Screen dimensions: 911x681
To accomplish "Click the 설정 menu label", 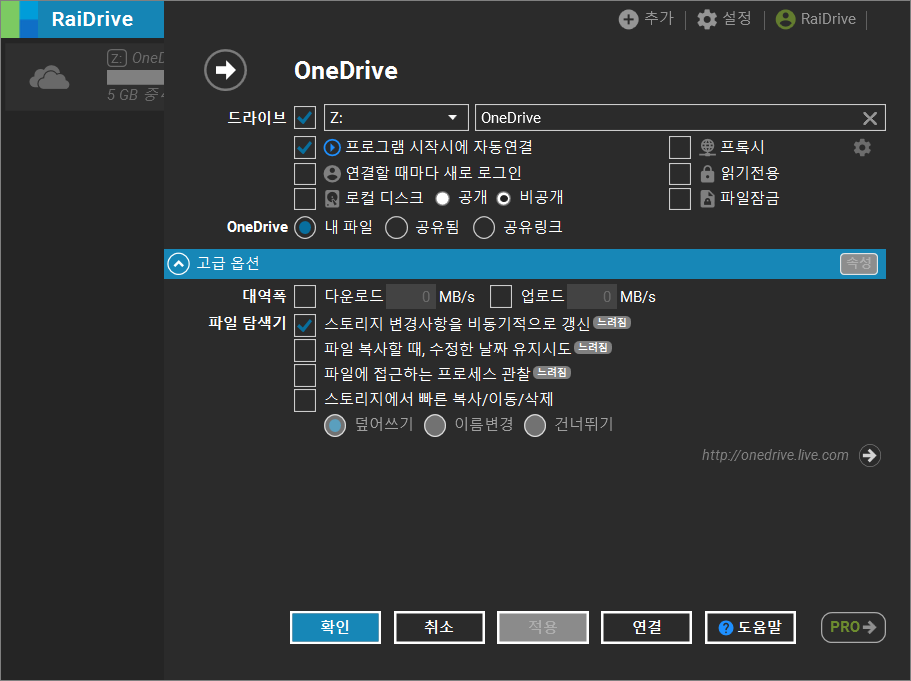I will pyautogui.click(x=737, y=19).
